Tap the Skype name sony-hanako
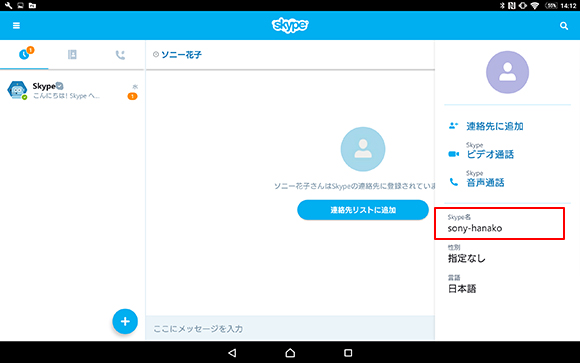This screenshot has height=363, width=580. tap(475, 228)
